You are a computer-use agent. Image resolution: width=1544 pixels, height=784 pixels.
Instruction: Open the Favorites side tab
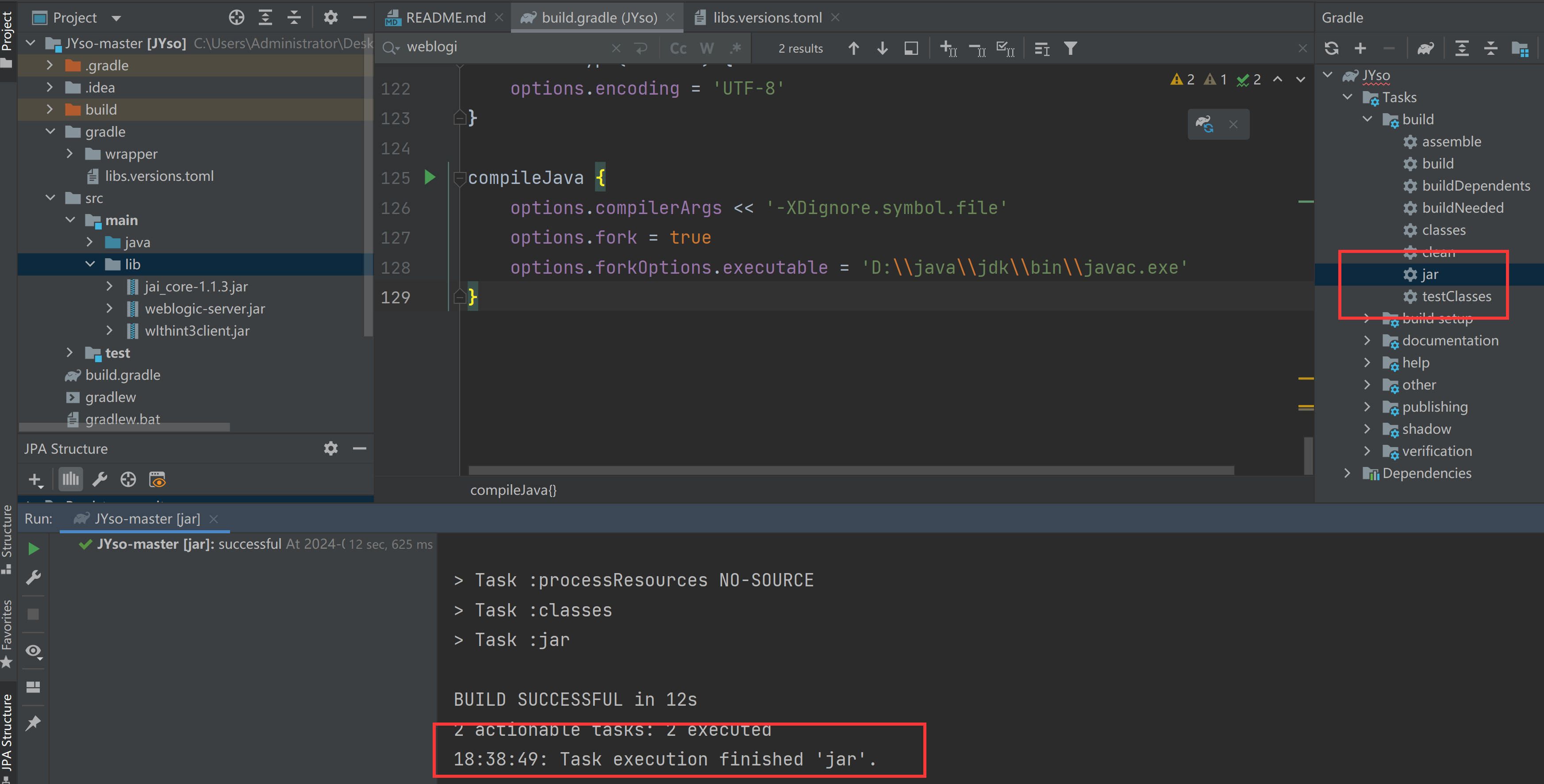point(7,634)
